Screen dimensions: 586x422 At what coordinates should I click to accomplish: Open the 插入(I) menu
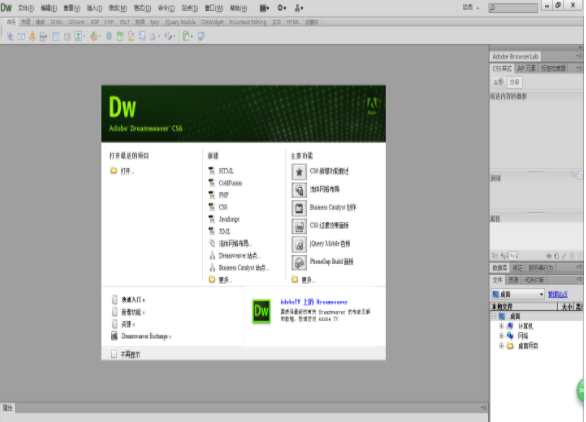[x=95, y=8]
